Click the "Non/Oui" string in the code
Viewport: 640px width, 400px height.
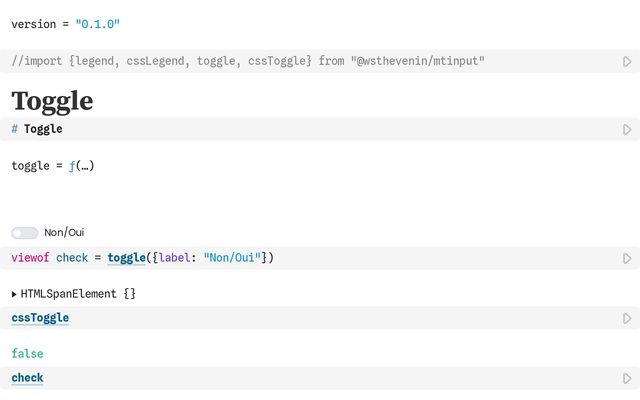tap(232, 258)
